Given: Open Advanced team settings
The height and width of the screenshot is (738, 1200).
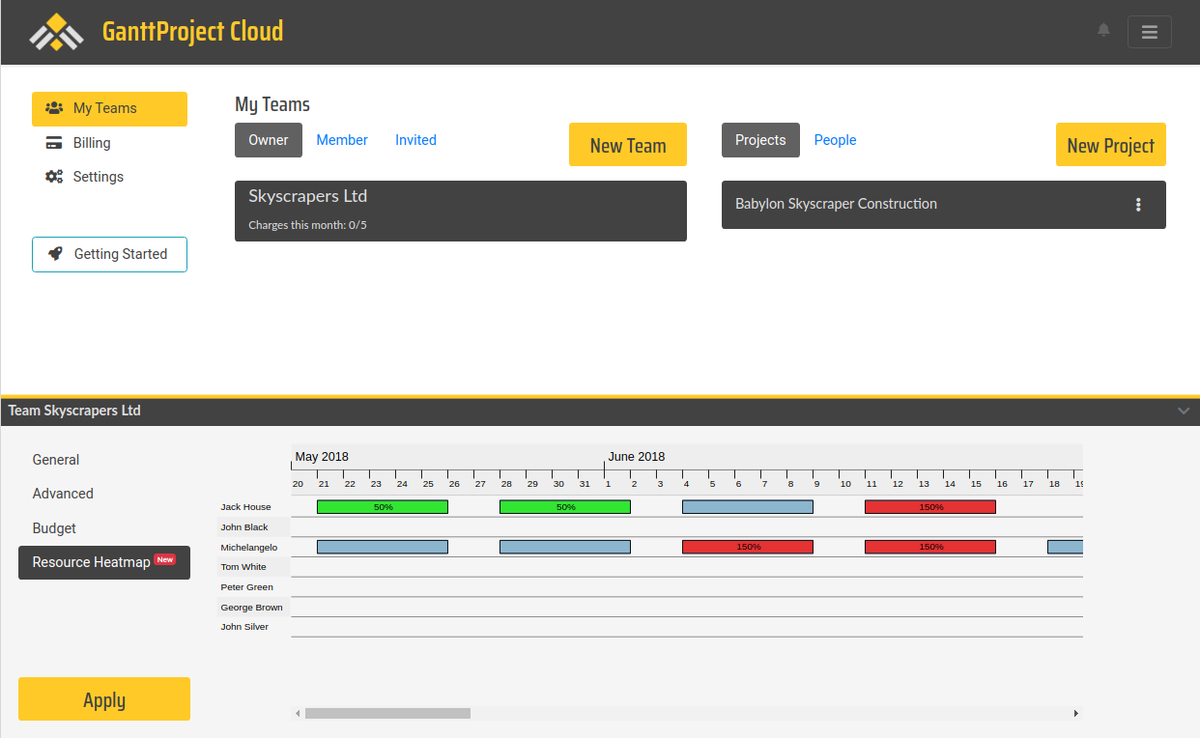Looking at the screenshot, I should [63, 494].
